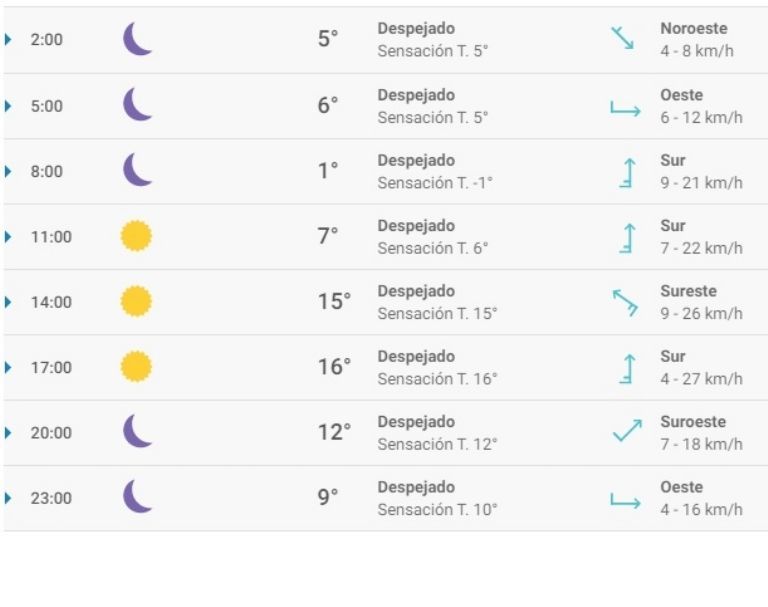Image resolution: width=768 pixels, height=607 pixels.
Task: Expand the 17:00 forecast row arrow
Action: click(x=9, y=367)
